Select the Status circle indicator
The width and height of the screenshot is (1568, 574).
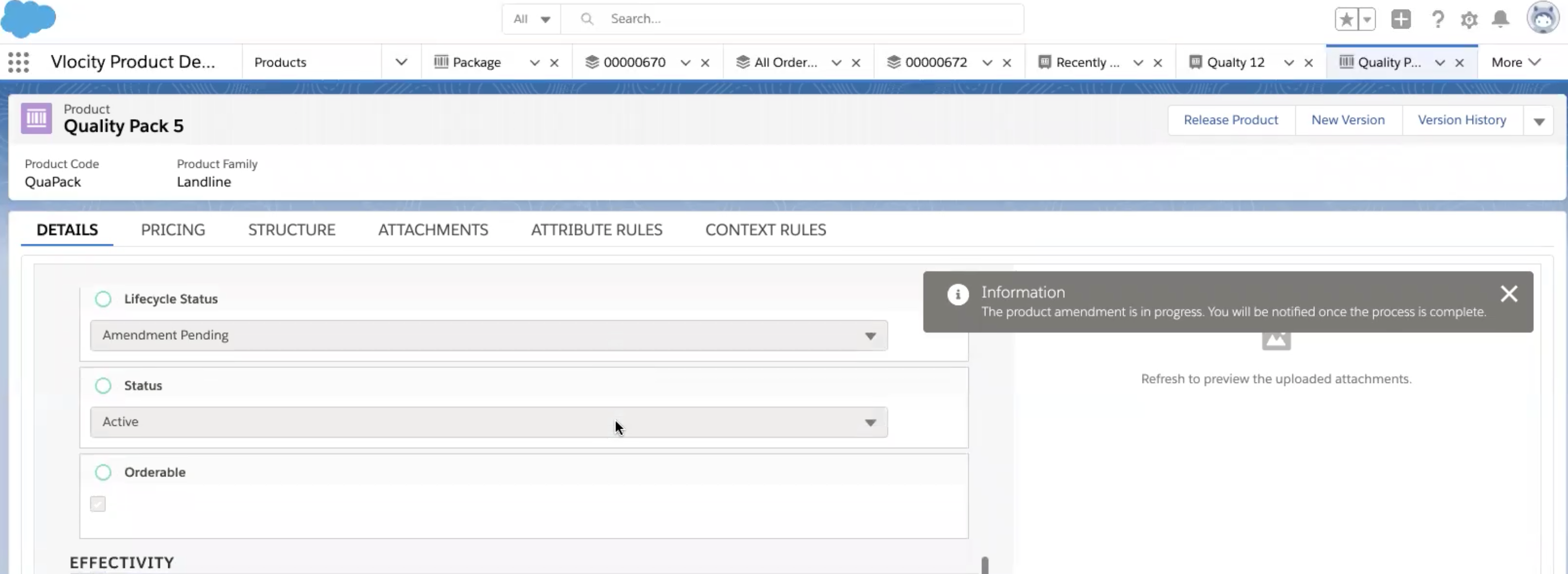[103, 386]
